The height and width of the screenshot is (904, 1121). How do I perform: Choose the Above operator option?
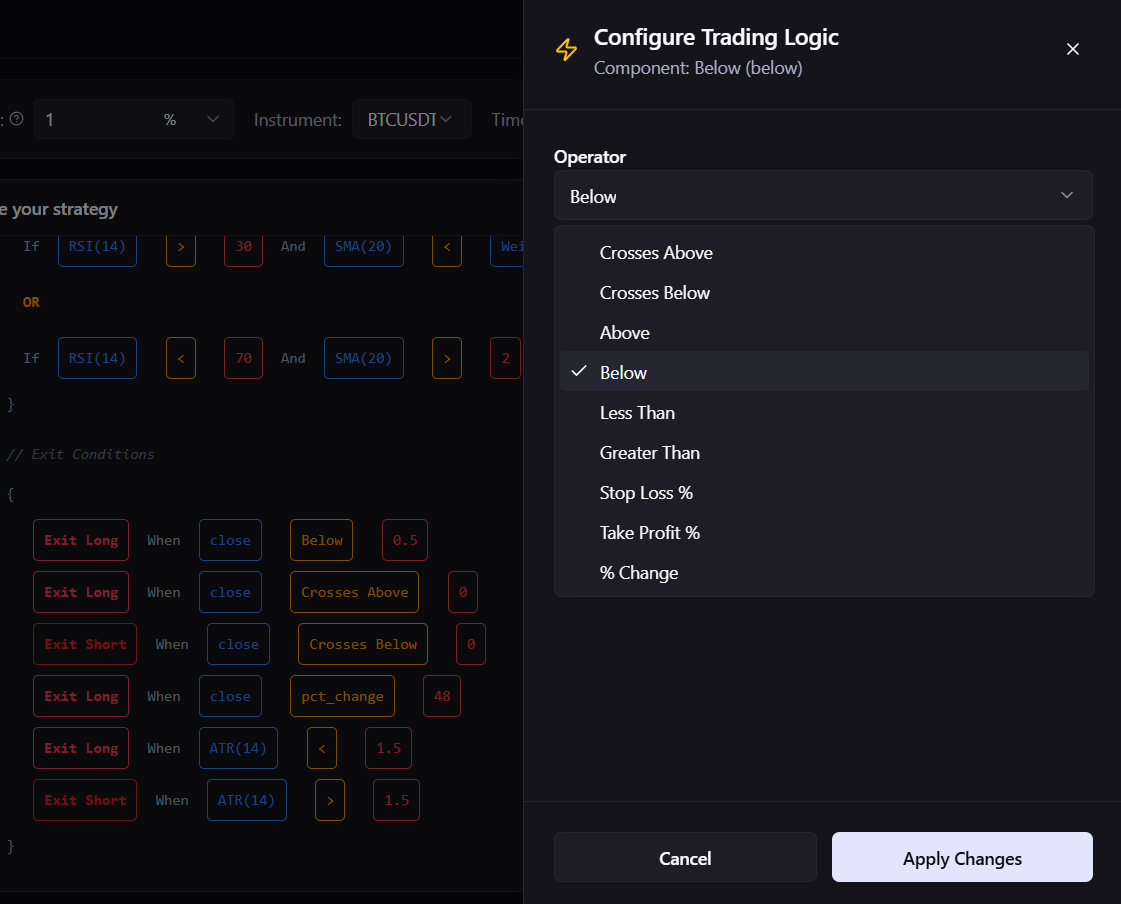pos(824,333)
